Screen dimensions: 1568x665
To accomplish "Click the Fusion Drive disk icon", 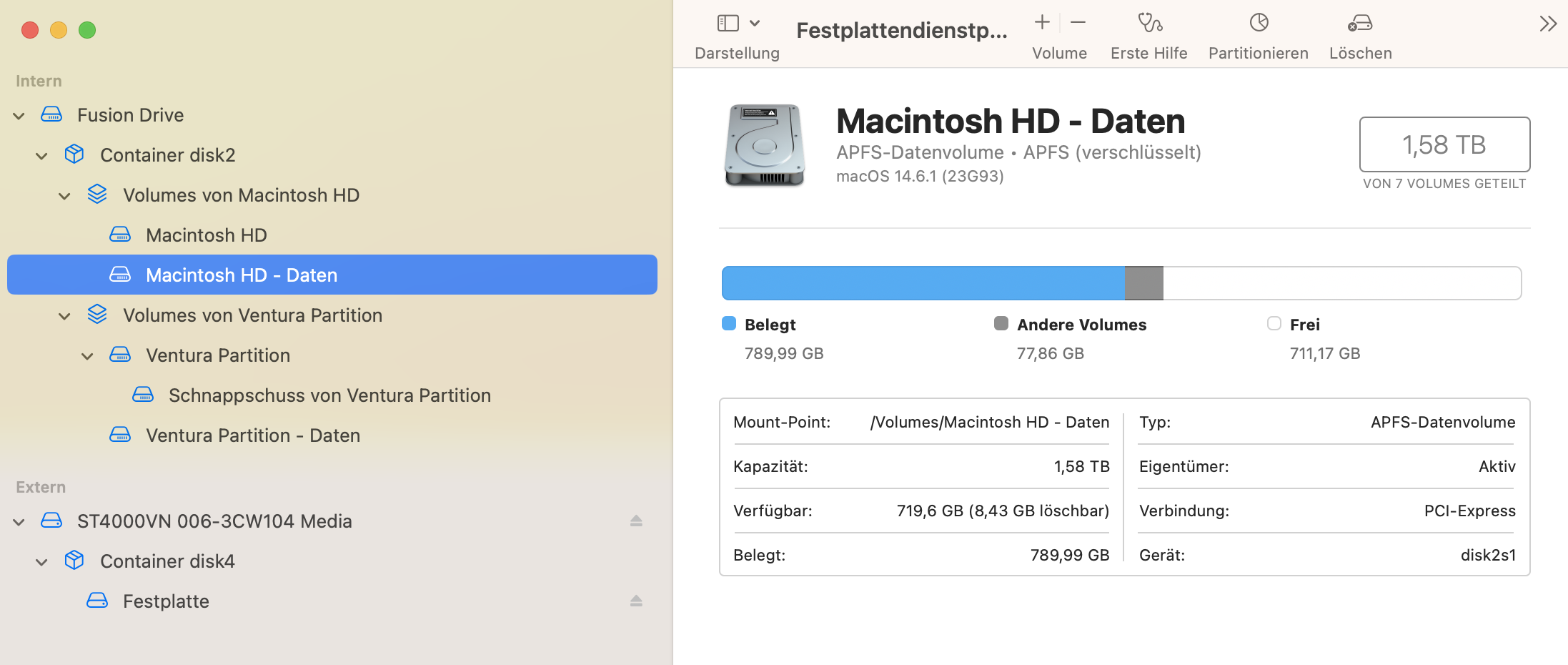I will tap(51, 114).
